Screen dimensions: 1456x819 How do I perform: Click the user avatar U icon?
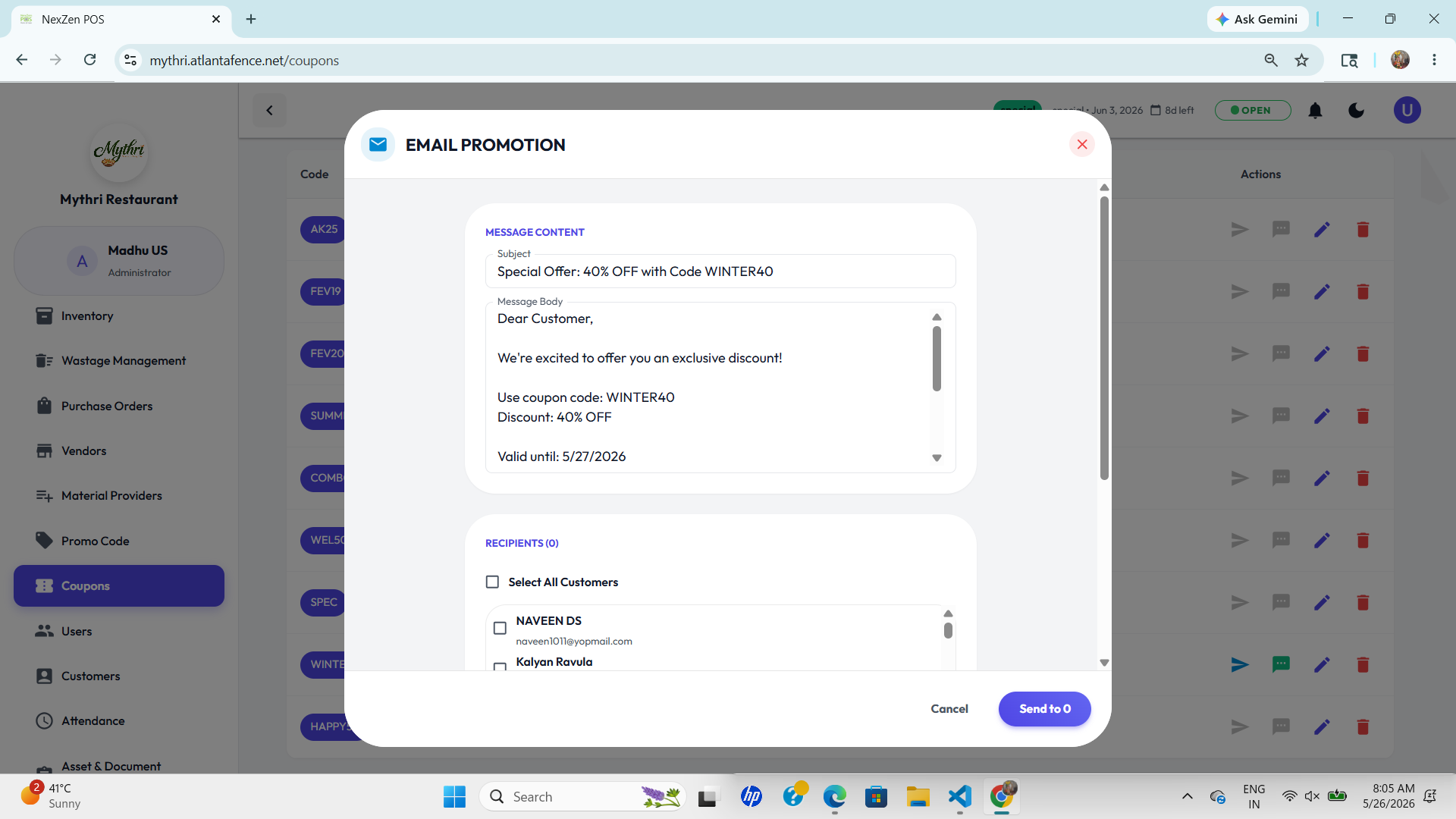pos(1407,111)
